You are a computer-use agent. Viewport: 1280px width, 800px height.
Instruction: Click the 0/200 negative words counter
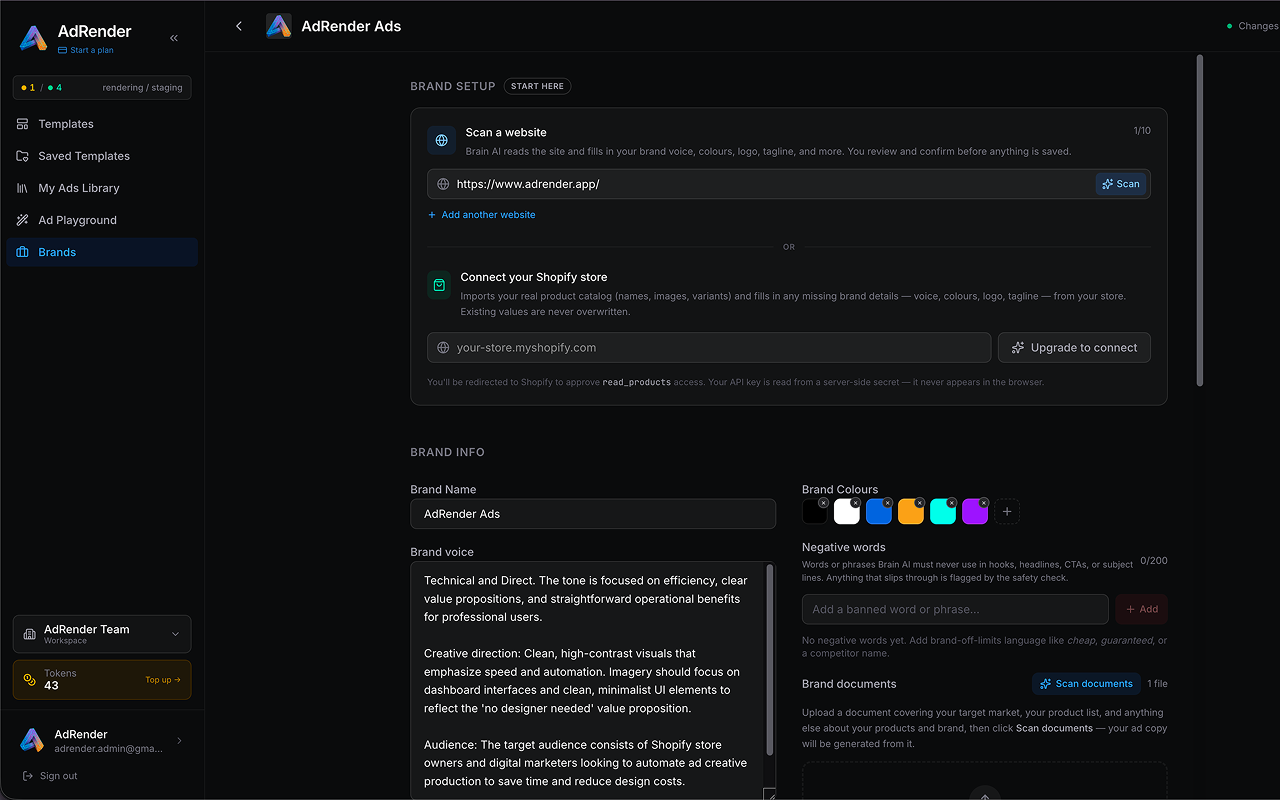tap(1154, 561)
